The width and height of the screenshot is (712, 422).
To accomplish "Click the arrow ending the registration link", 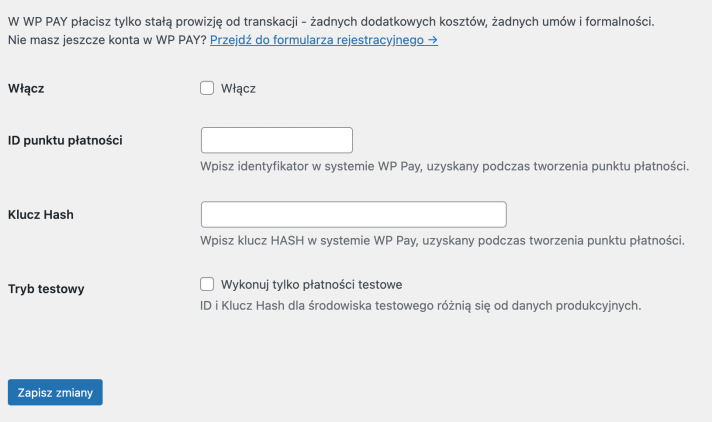I will point(432,40).
